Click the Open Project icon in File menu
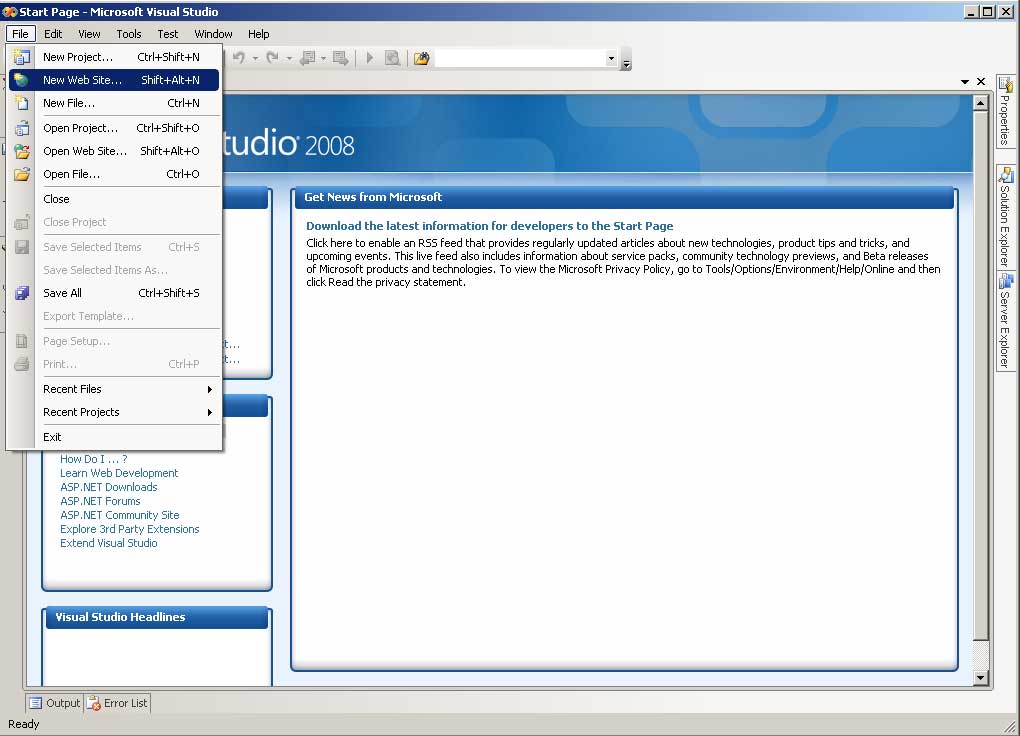This screenshot has height=736, width=1020. [x=21, y=128]
